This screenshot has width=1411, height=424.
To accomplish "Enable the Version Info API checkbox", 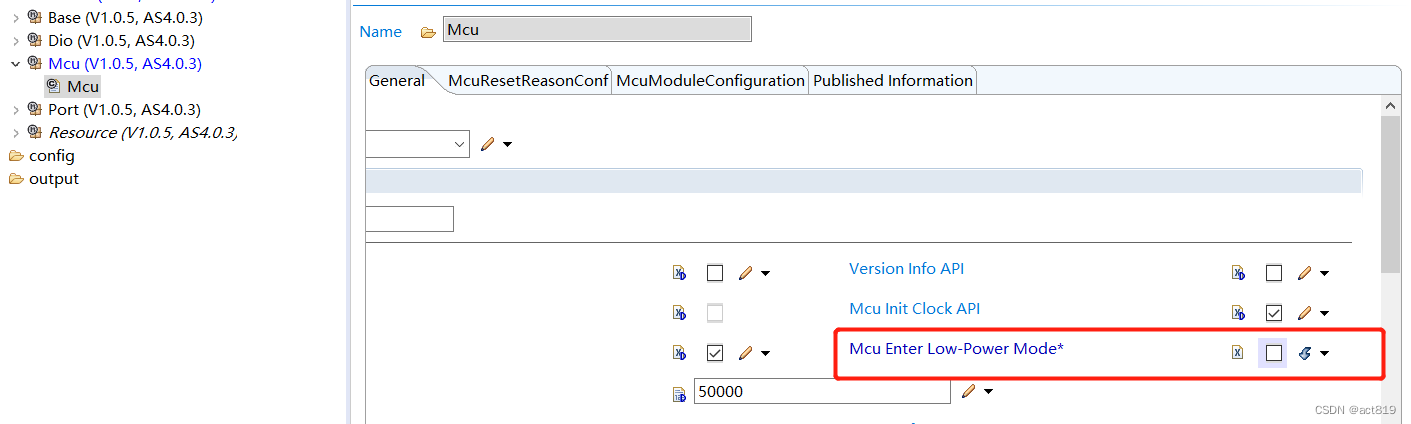I will [x=1274, y=273].
